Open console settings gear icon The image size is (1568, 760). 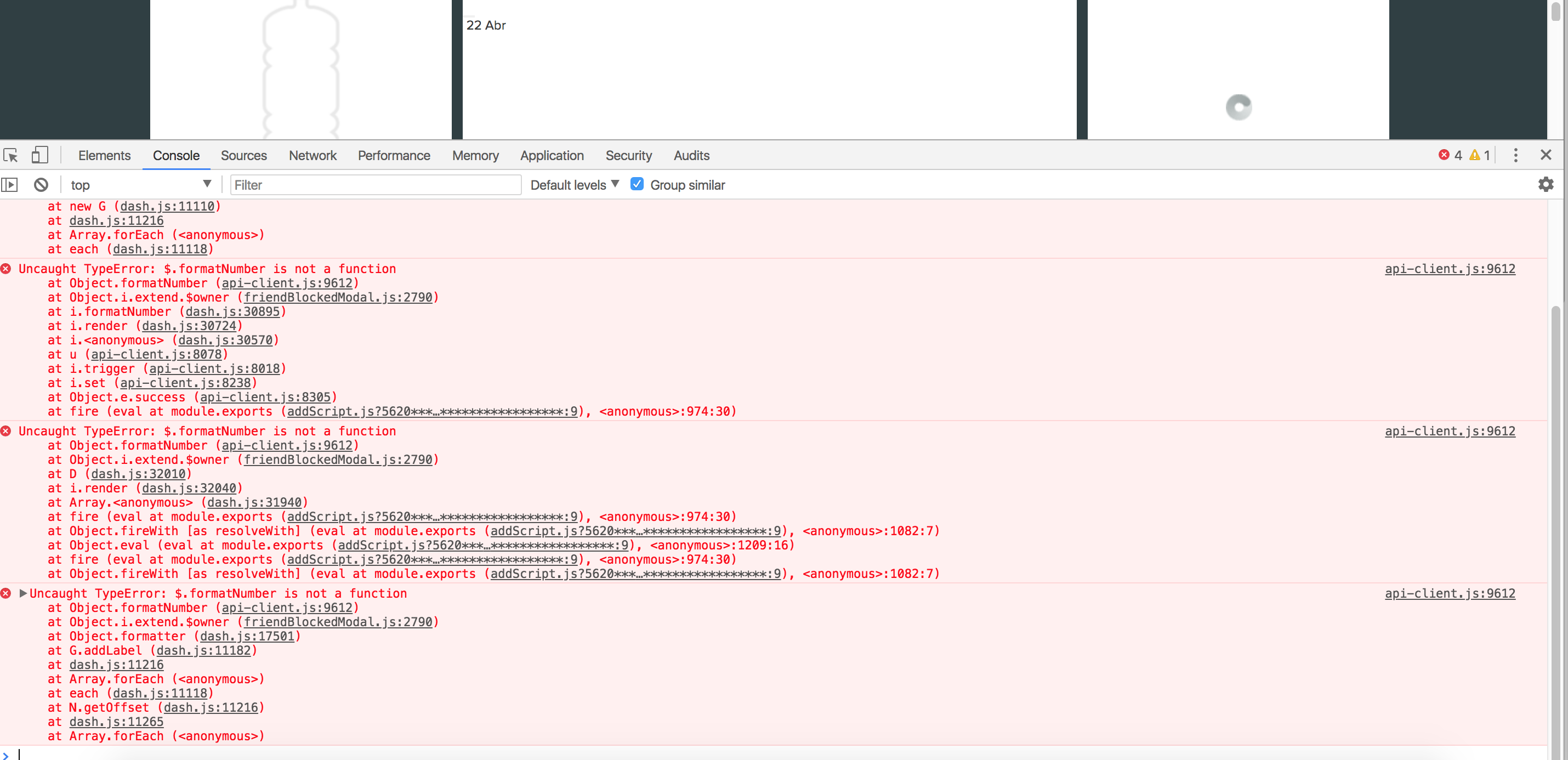pos(1546,185)
